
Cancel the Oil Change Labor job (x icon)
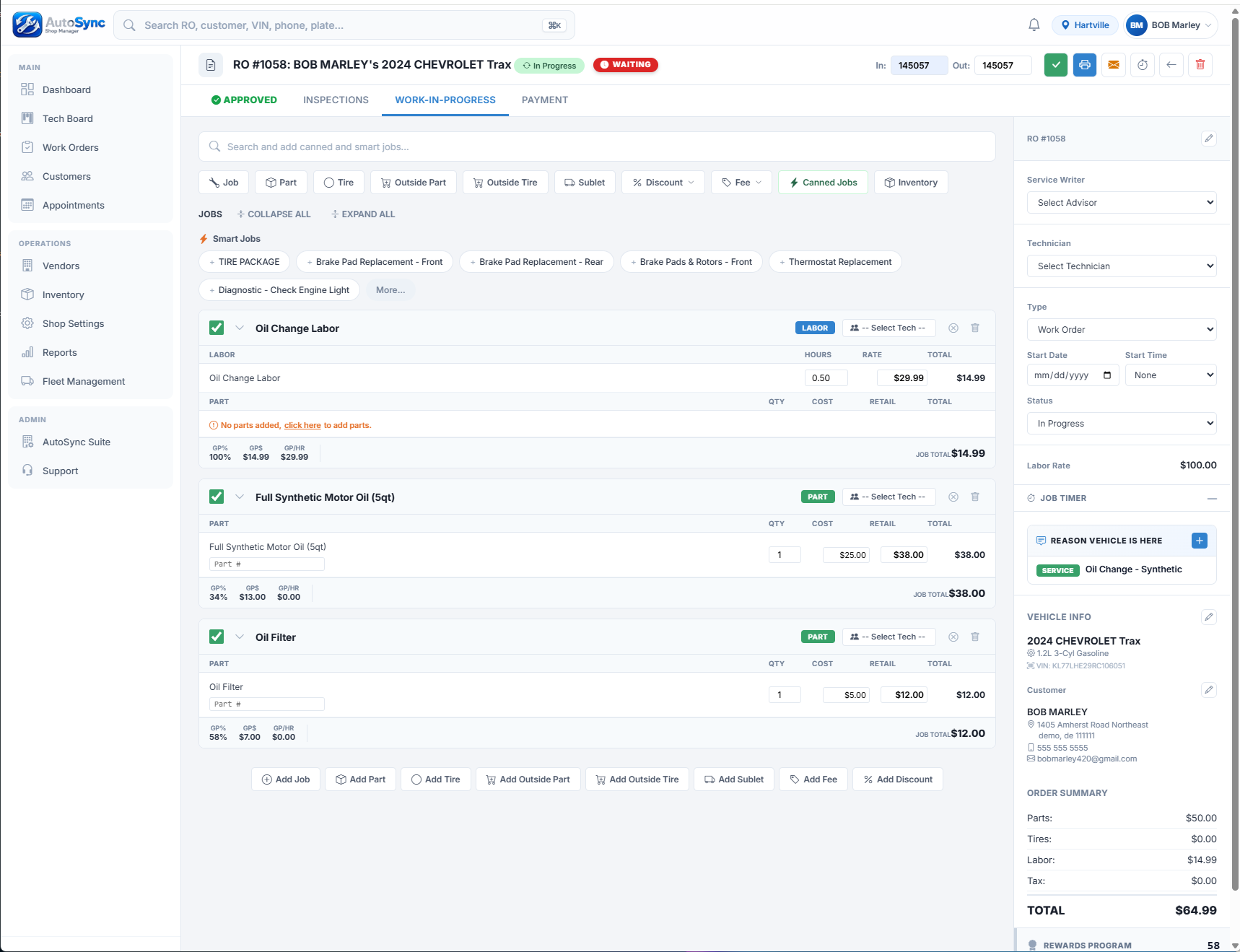pos(953,328)
